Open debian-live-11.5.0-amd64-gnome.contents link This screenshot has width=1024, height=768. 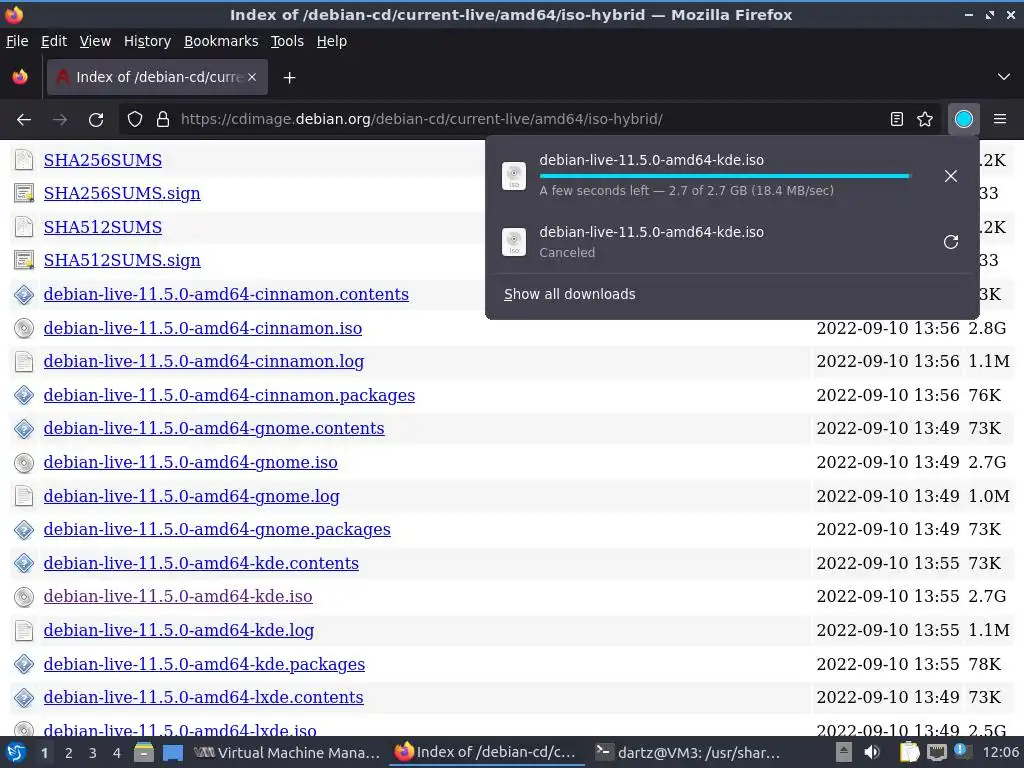pos(214,428)
